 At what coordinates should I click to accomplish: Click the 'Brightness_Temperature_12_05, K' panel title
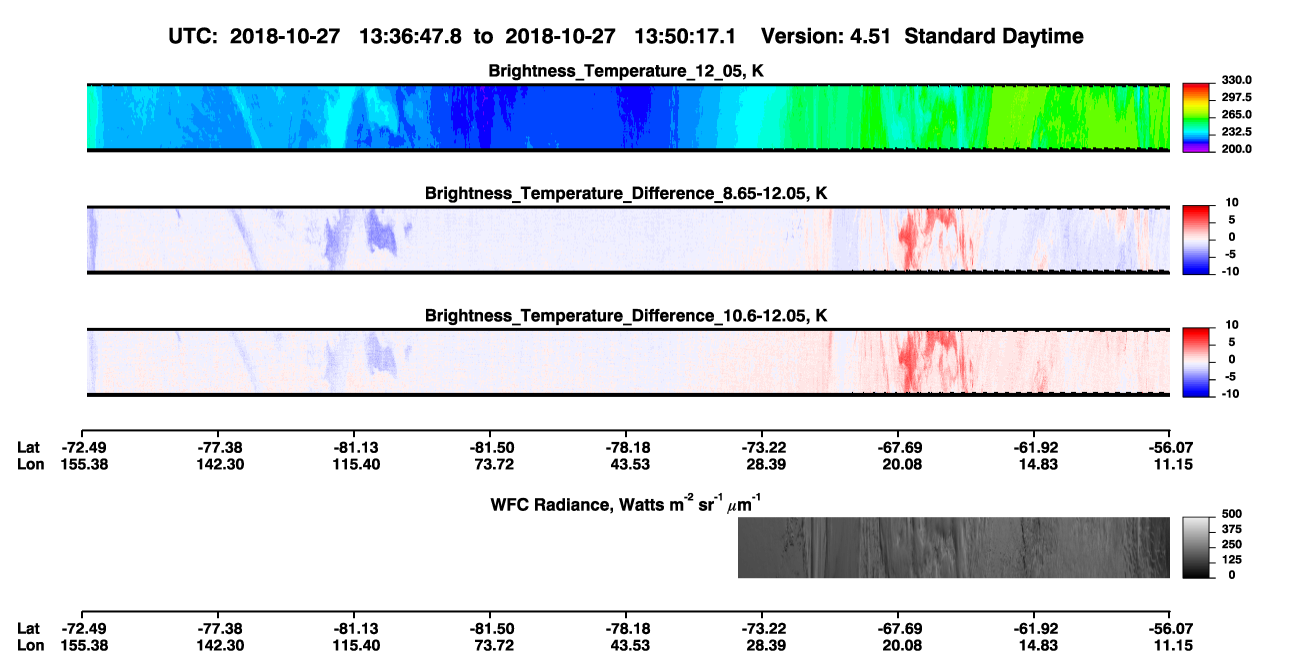pos(627,71)
